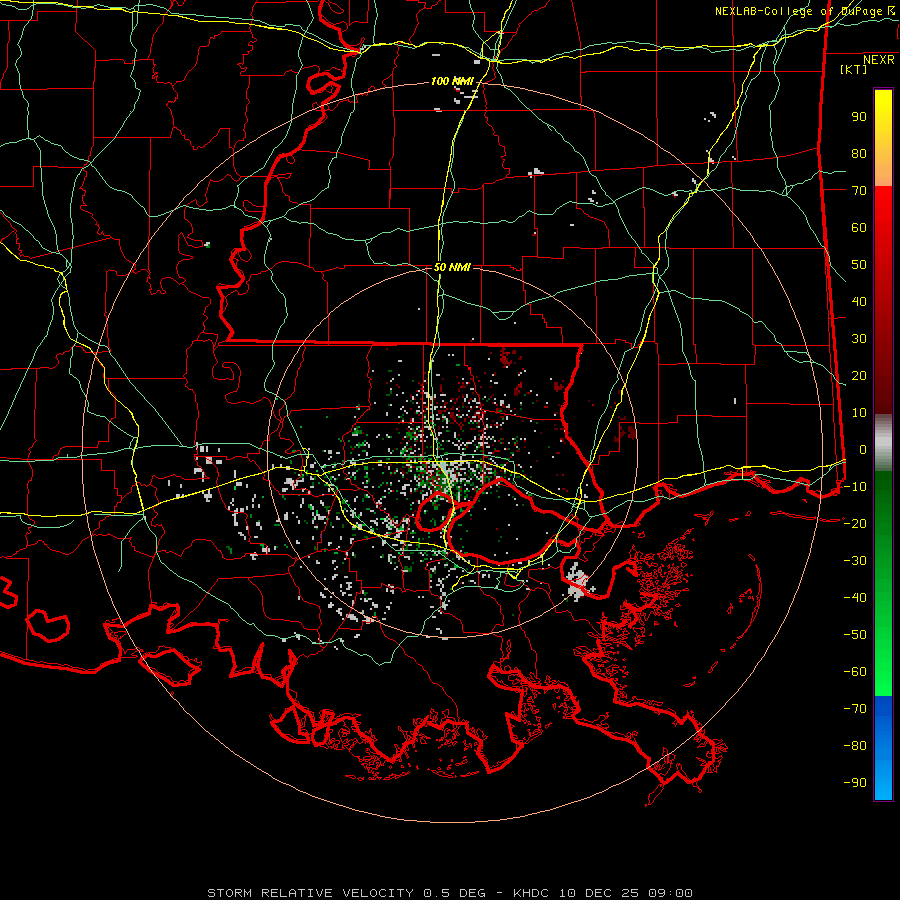Screen dimensions: 900x900
Task: Click the -80 value on velocity scale
Action: tap(855, 746)
